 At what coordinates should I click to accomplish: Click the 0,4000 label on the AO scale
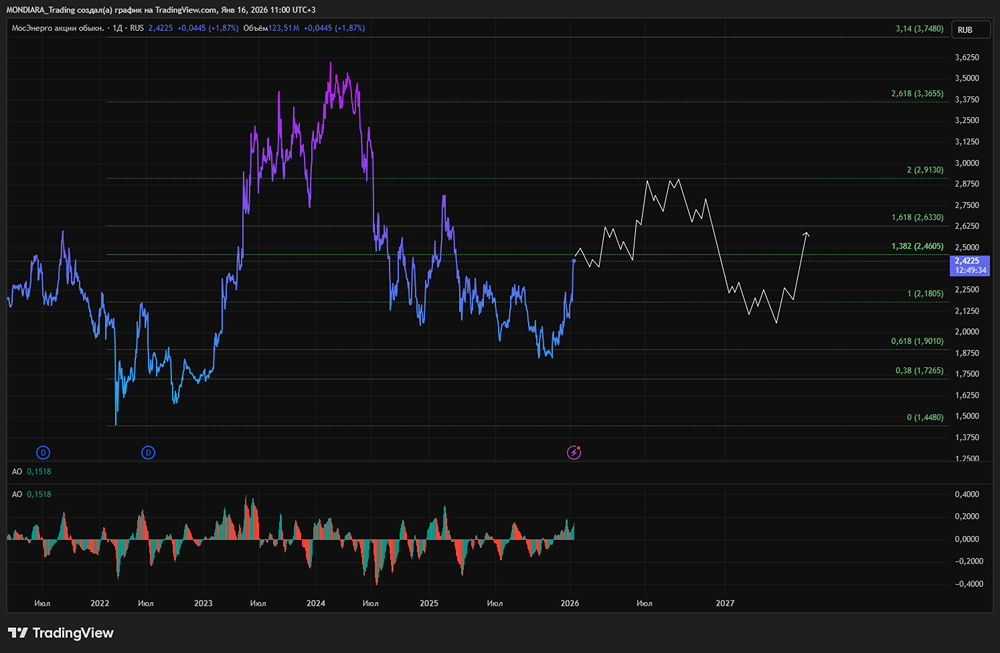tap(967, 494)
